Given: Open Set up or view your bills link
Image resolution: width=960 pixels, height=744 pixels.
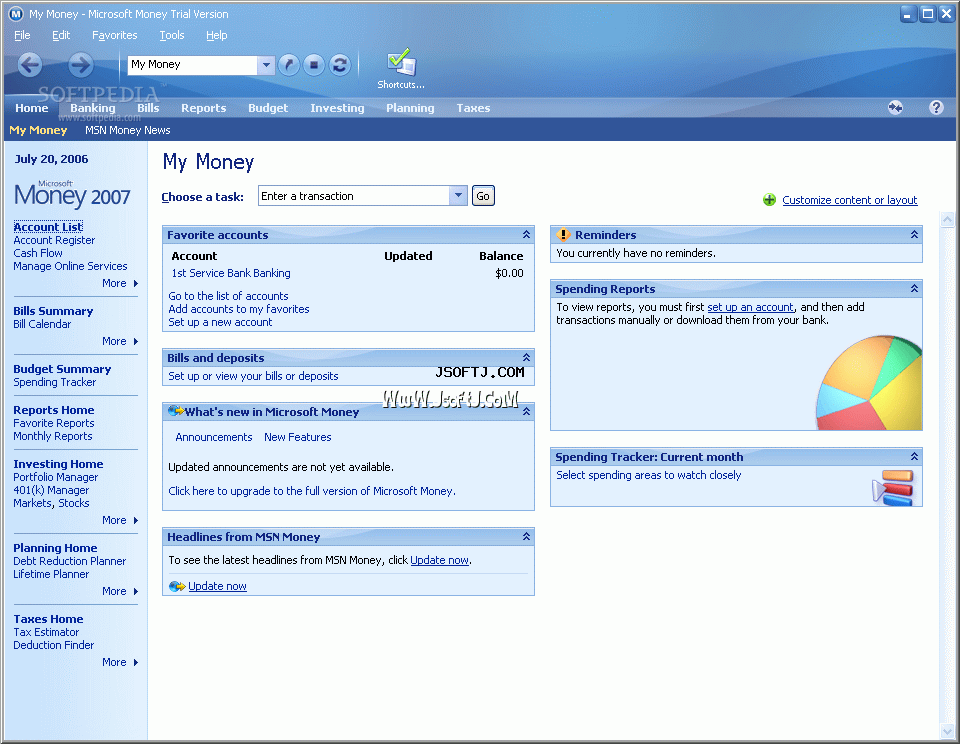Looking at the screenshot, I should pos(253,376).
